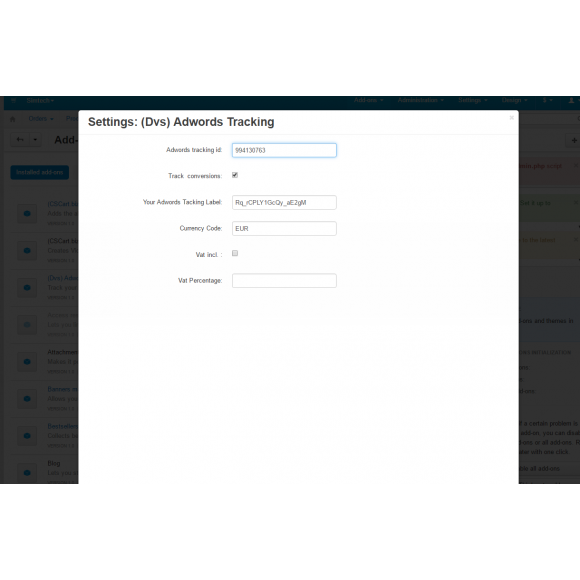Click the icon beside Blog add-on

[27, 473]
